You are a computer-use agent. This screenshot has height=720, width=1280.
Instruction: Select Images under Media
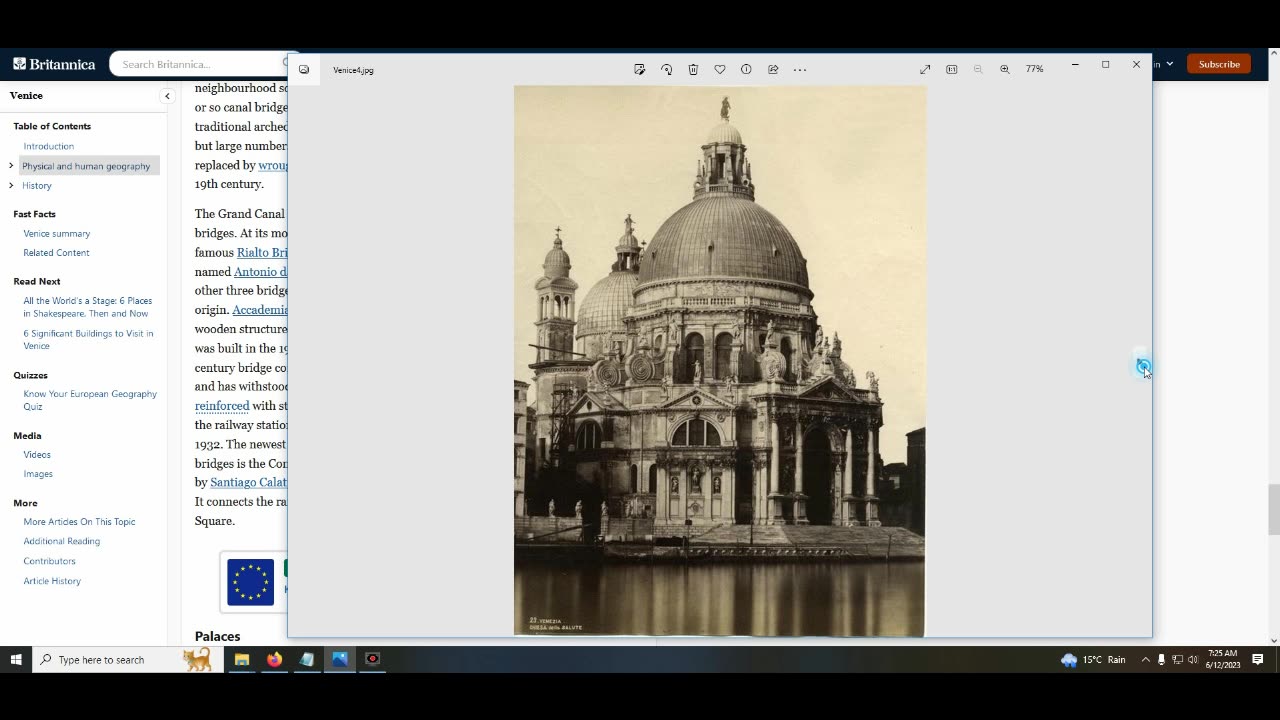point(38,474)
